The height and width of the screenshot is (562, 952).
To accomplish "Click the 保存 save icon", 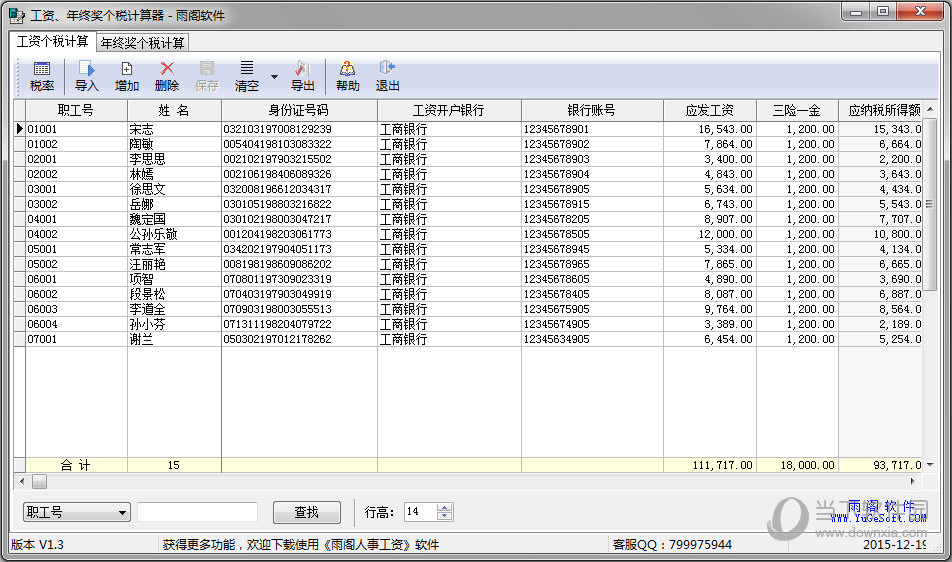I will [207, 76].
